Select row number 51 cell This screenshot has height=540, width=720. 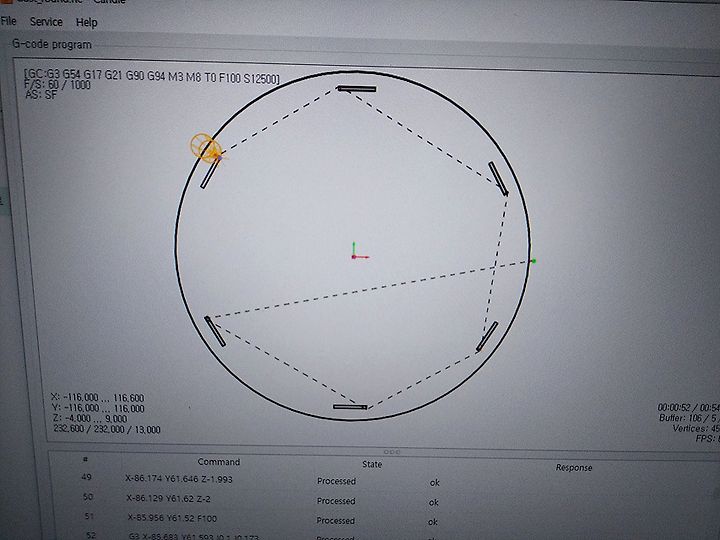89,517
